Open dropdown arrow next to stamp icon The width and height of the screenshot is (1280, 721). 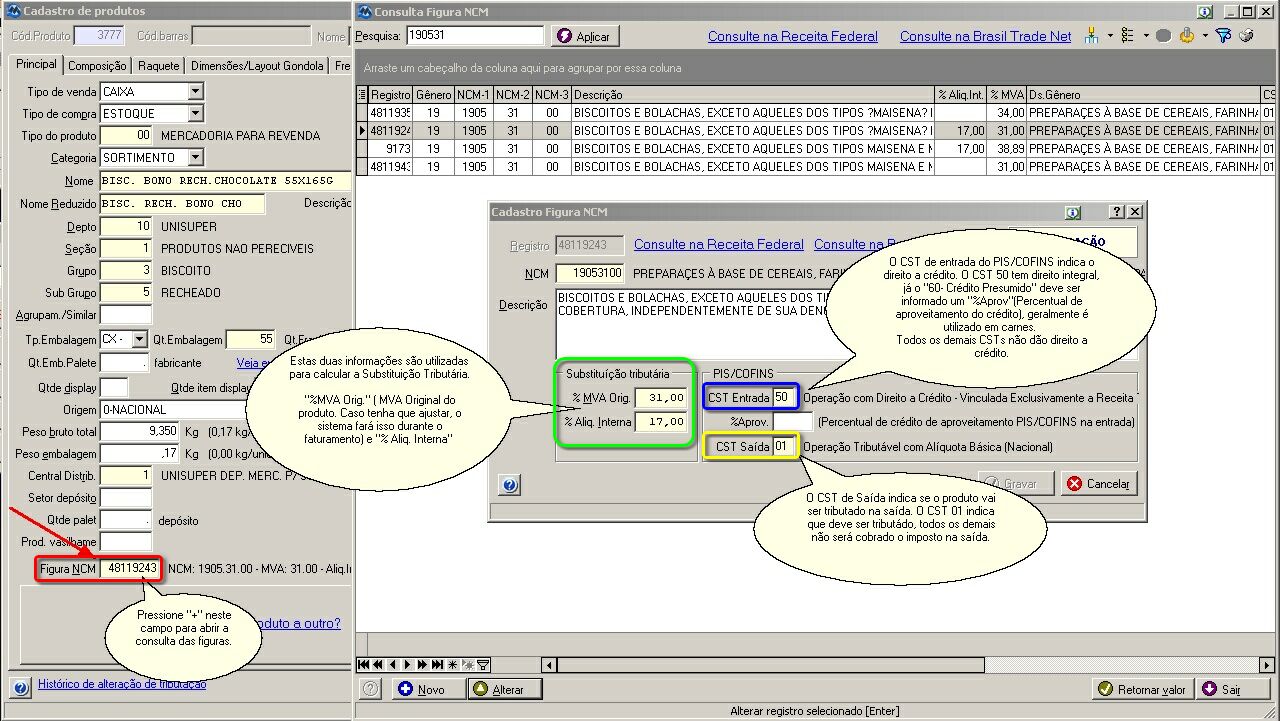(1205, 35)
